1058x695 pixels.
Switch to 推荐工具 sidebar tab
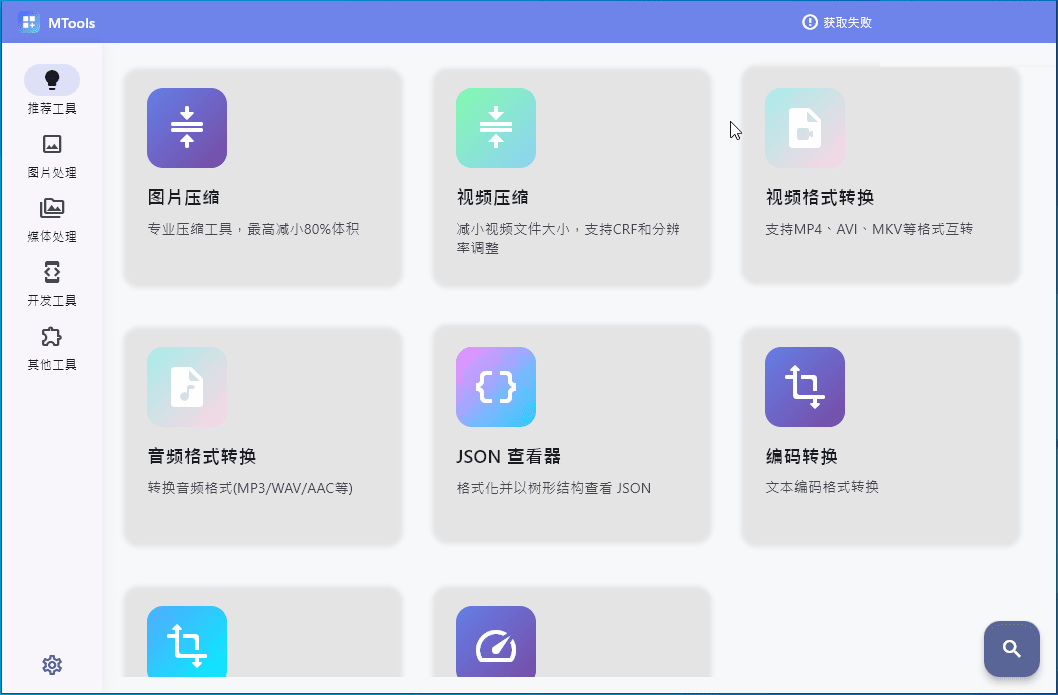52,90
